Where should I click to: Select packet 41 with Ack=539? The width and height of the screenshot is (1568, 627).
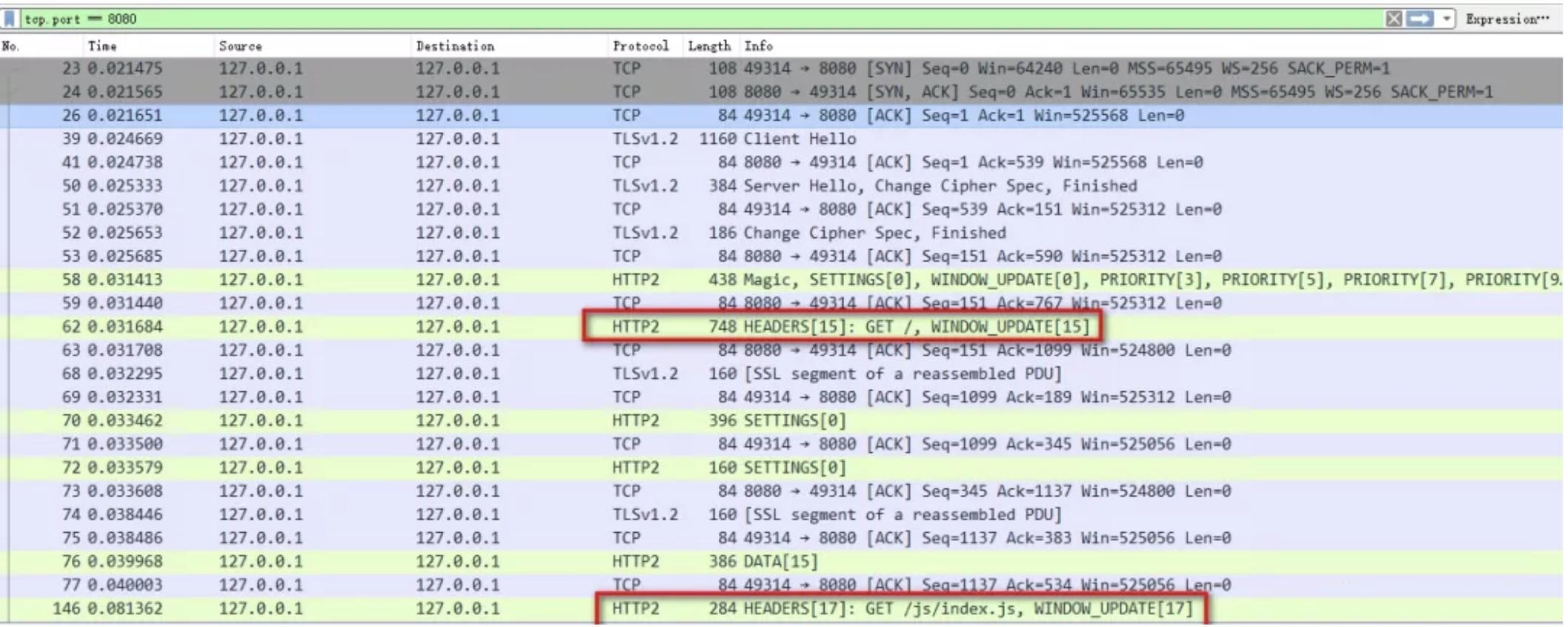pyautogui.click(x=782, y=162)
